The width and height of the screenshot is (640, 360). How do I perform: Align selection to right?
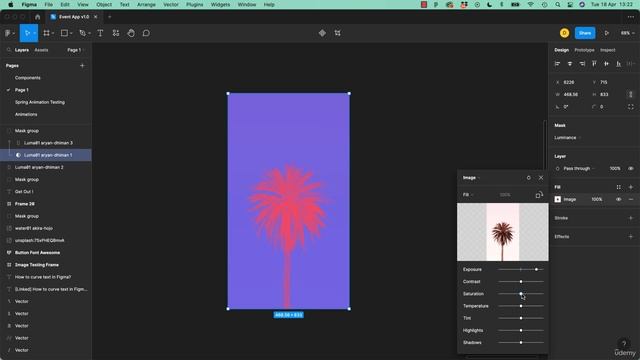pos(582,64)
